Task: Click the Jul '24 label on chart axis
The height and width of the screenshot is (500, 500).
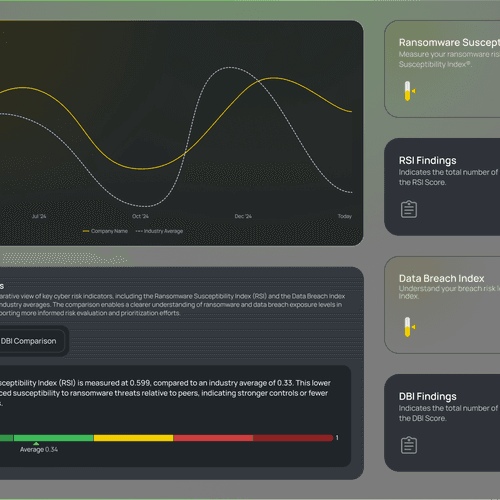Action: pos(39,216)
